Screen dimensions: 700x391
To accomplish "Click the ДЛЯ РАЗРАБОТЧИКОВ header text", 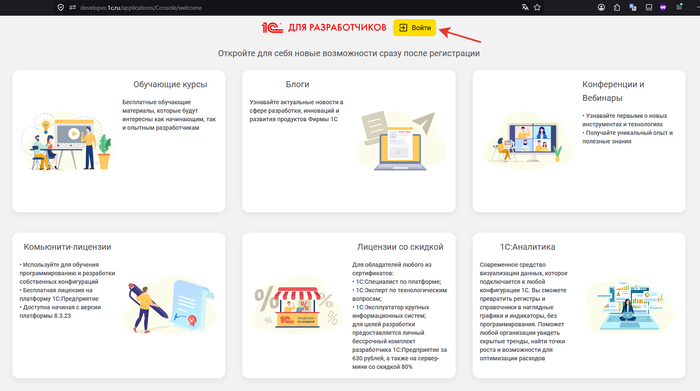I will click(x=337, y=28).
